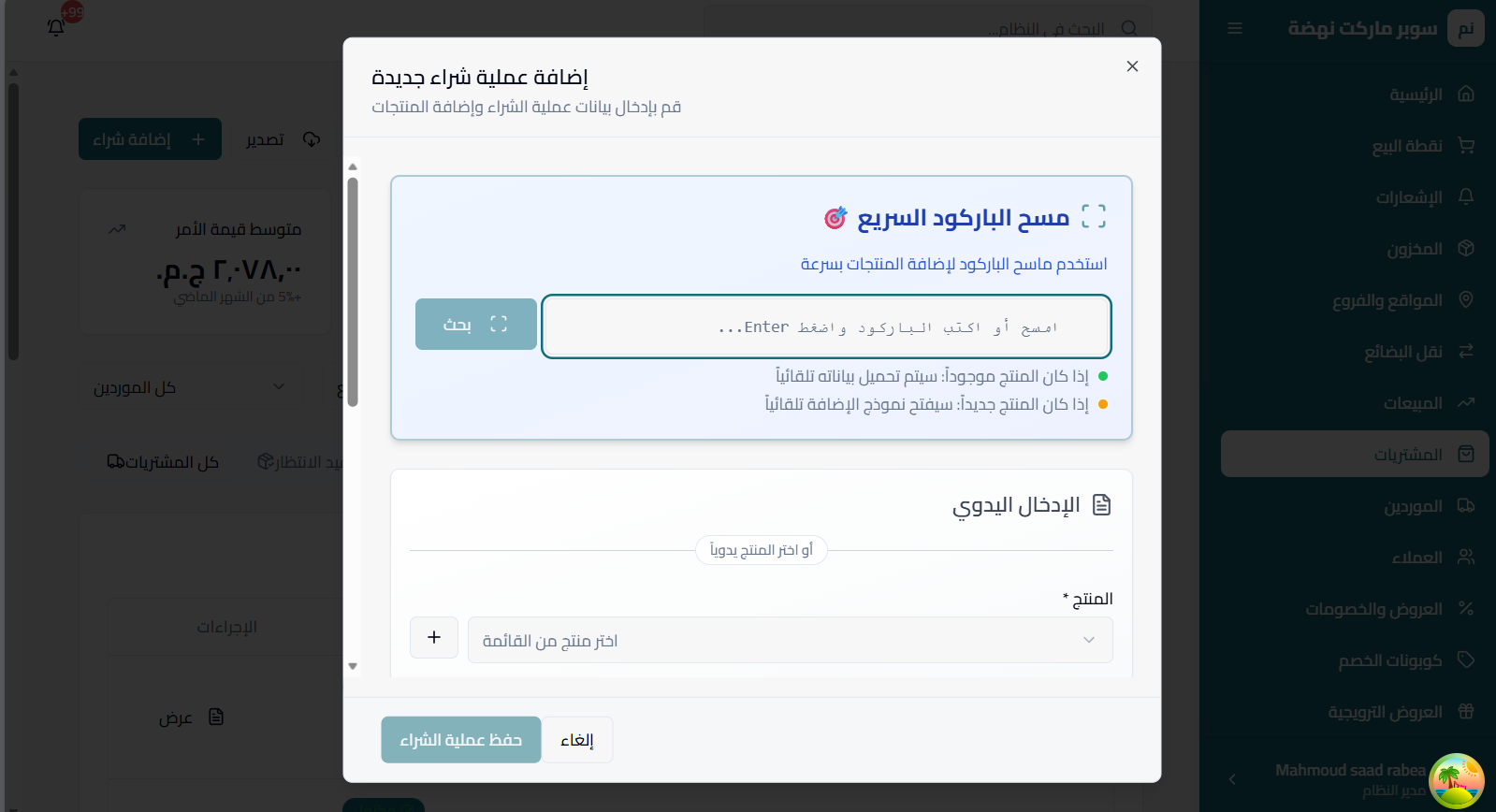Click the barcode scan icon beside quick scan title
This screenshot has width=1496, height=812.
point(1093,217)
